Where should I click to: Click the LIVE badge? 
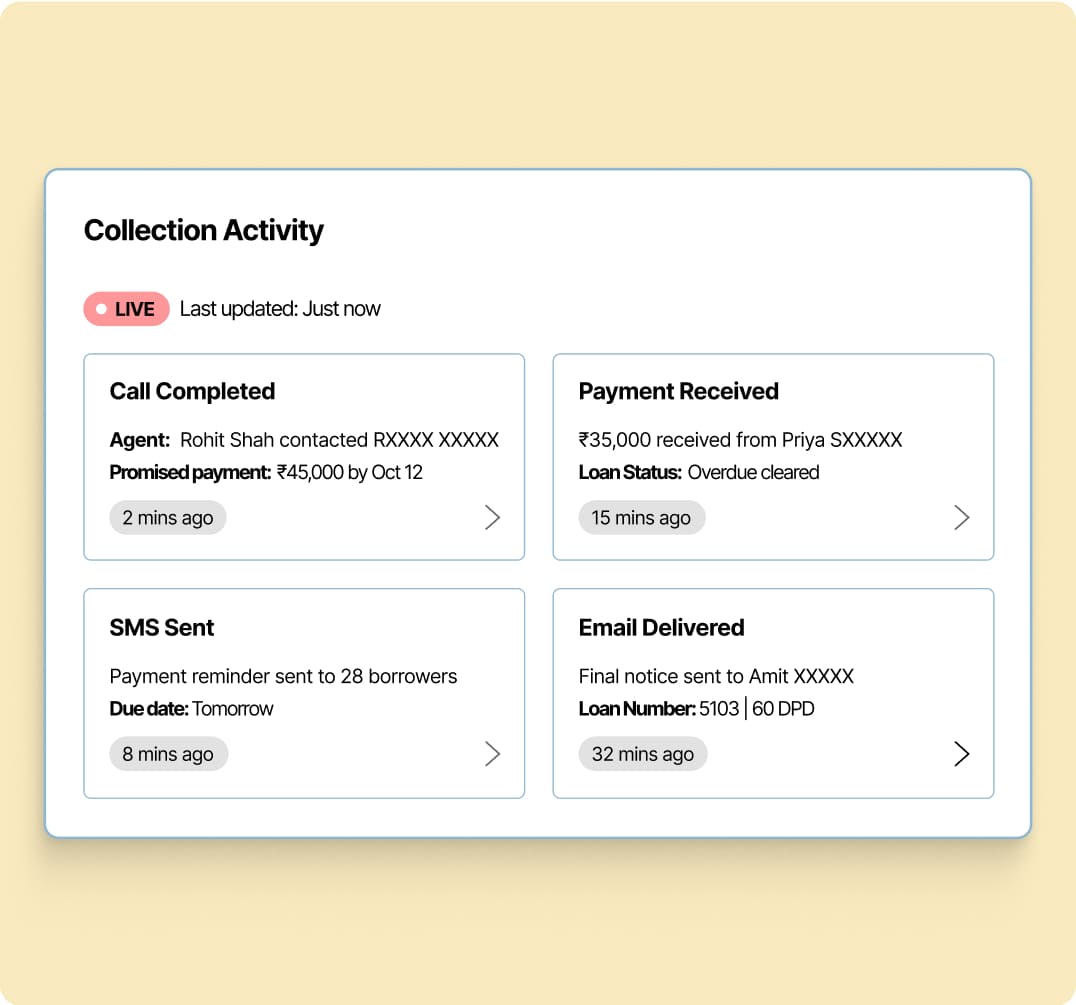click(126, 308)
